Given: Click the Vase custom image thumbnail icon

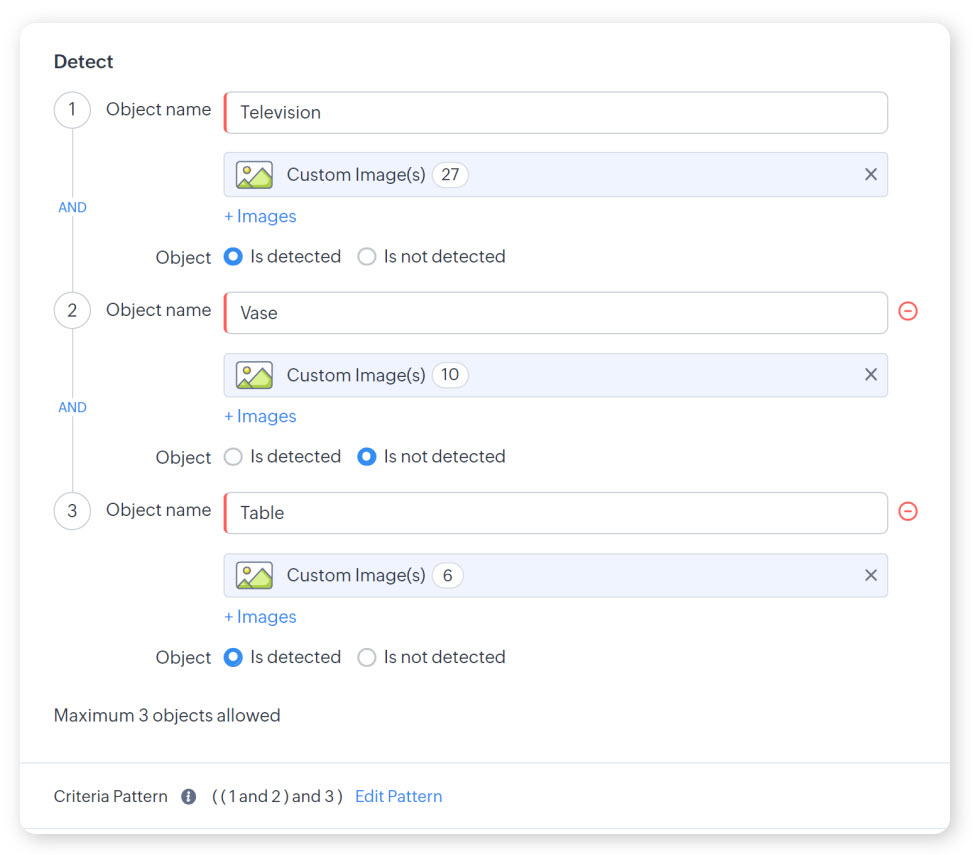Looking at the screenshot, I should pyautogui.click(x=254, y=375).
